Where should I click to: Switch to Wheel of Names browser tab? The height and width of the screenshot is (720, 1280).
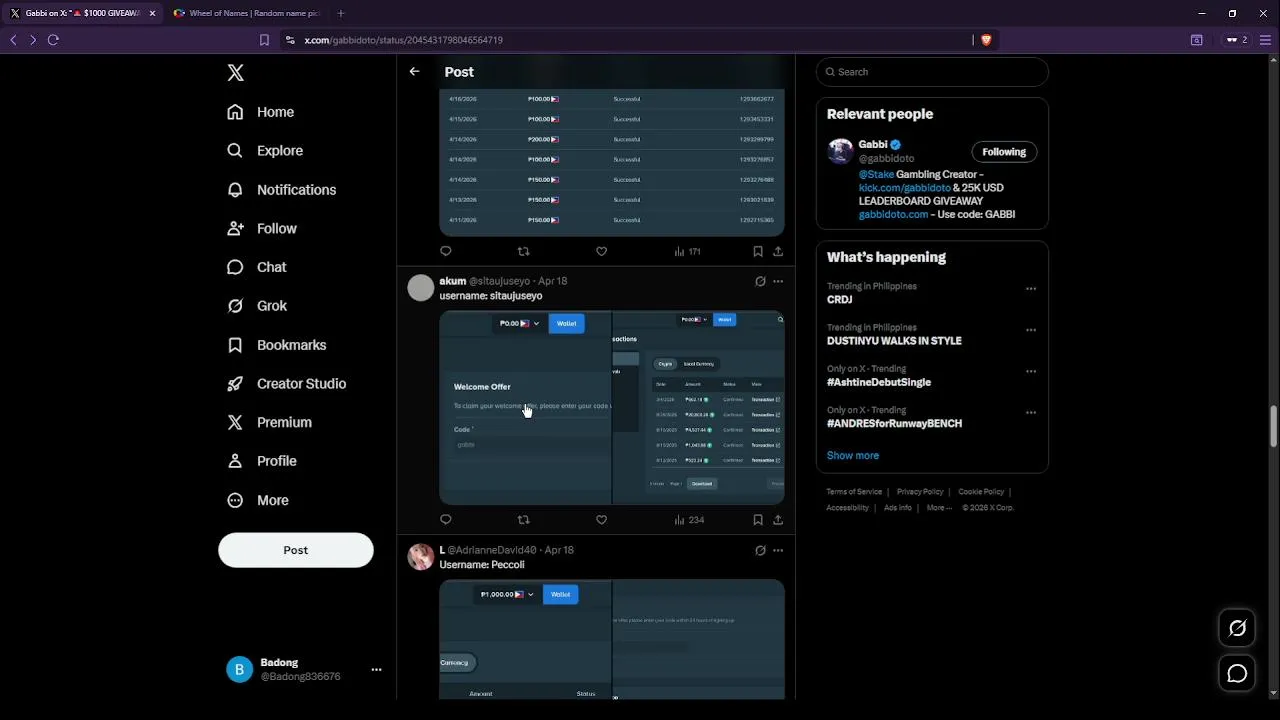[x=246, y=13]
